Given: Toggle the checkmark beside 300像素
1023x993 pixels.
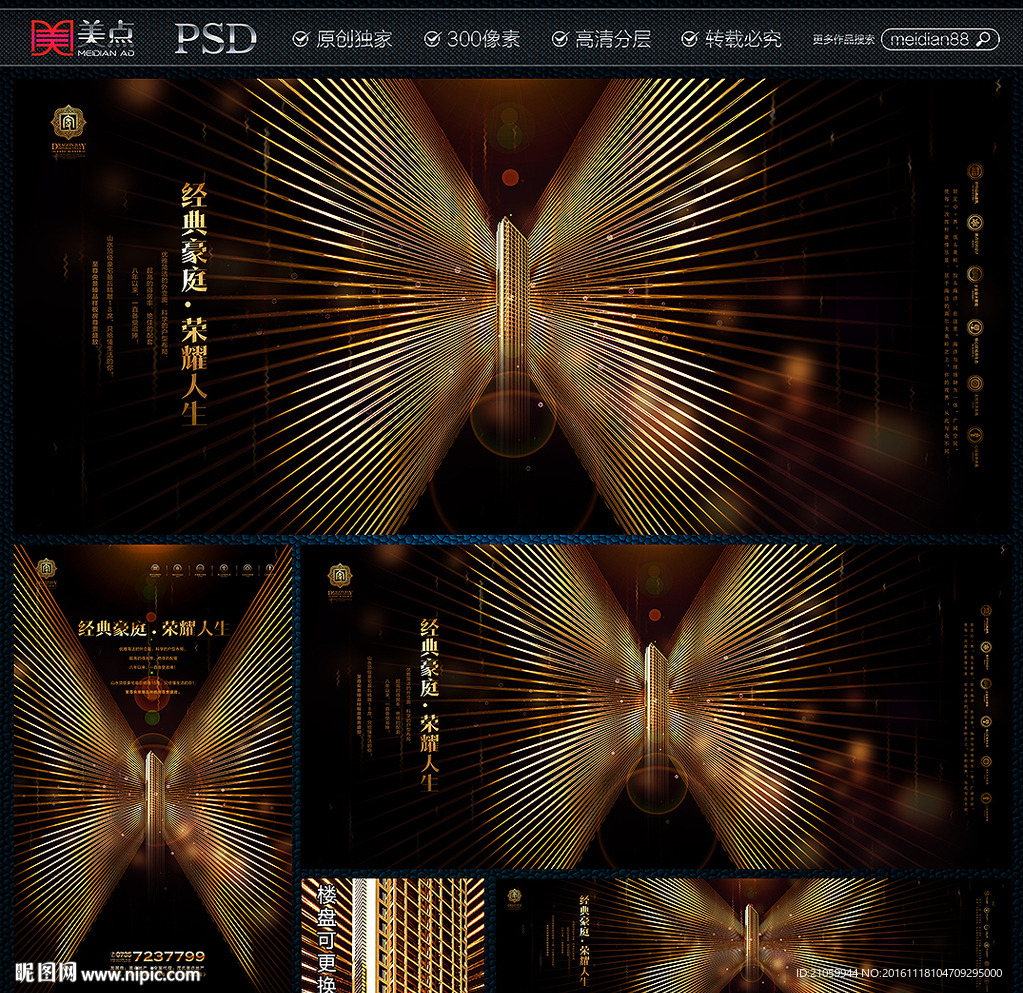Looking at the screenshot, I should click(x=431, y=39).
